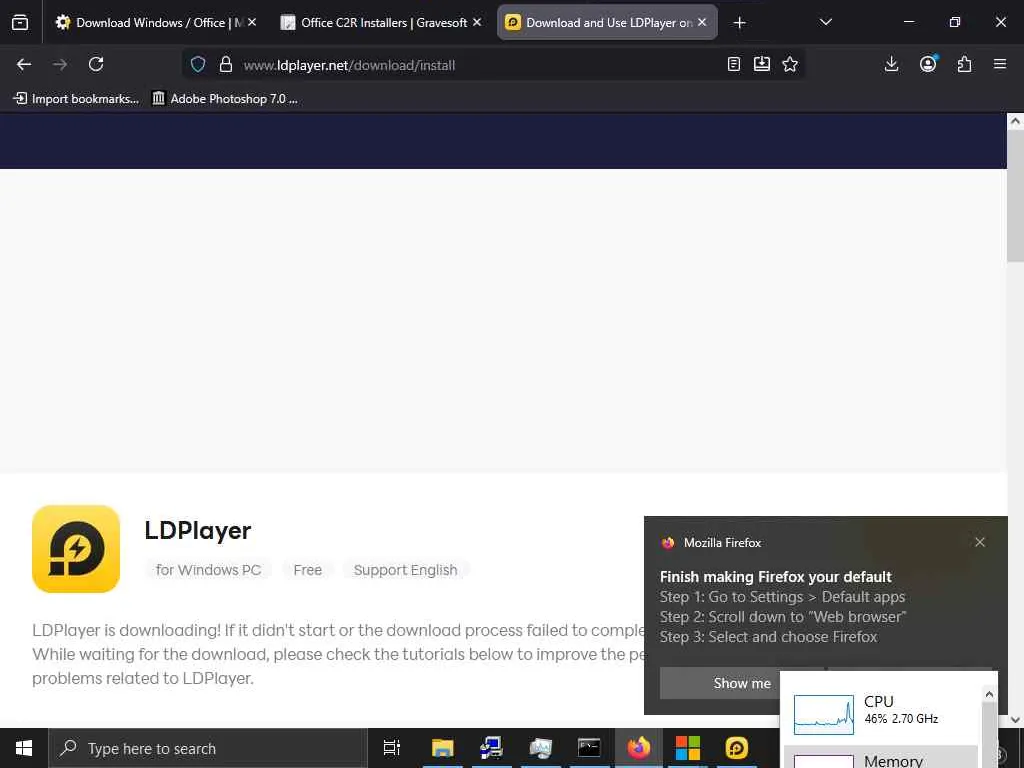Click Firefox icon on taskbar
This screenshot has height=768, width=1024.
click(x=638, y=748)
